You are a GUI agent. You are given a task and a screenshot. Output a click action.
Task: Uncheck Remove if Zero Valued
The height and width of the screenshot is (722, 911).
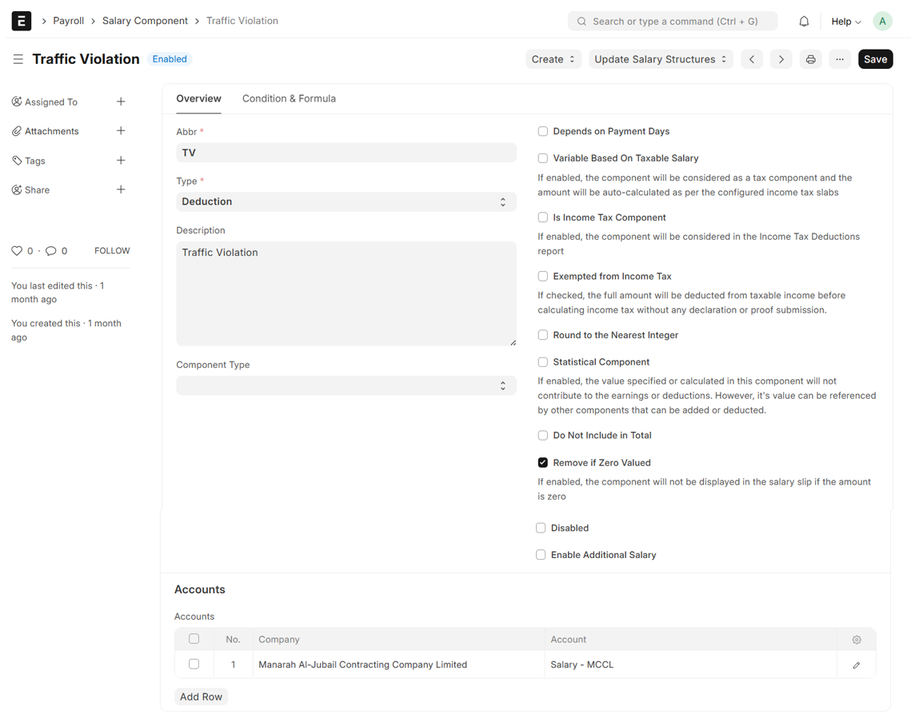point(543,463)
